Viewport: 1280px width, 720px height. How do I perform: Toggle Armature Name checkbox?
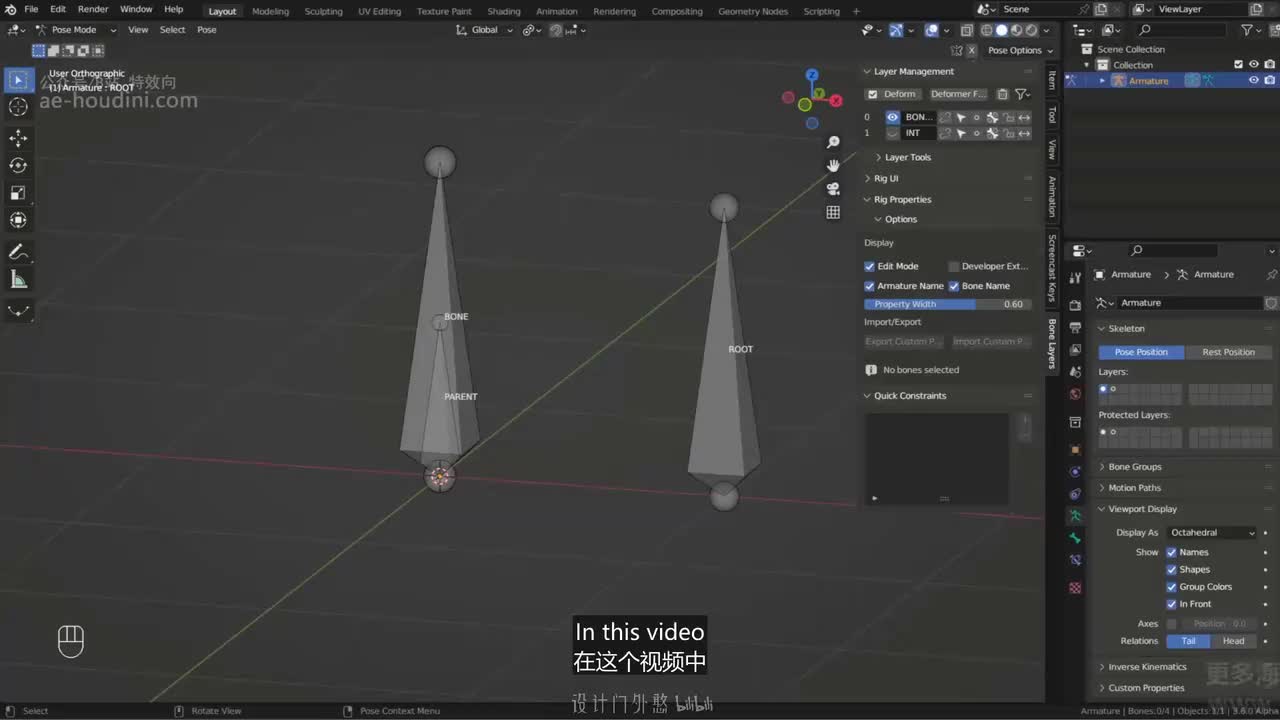[x=870, y=286]
